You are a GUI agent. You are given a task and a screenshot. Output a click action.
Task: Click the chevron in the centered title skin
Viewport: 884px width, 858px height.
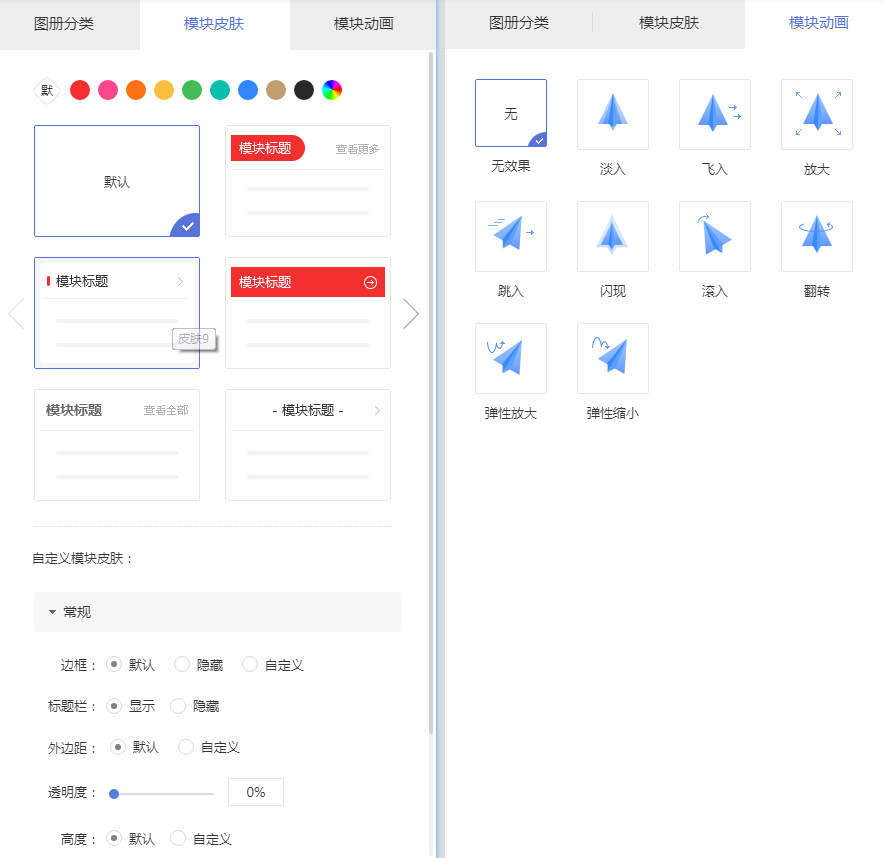point(377,410)
